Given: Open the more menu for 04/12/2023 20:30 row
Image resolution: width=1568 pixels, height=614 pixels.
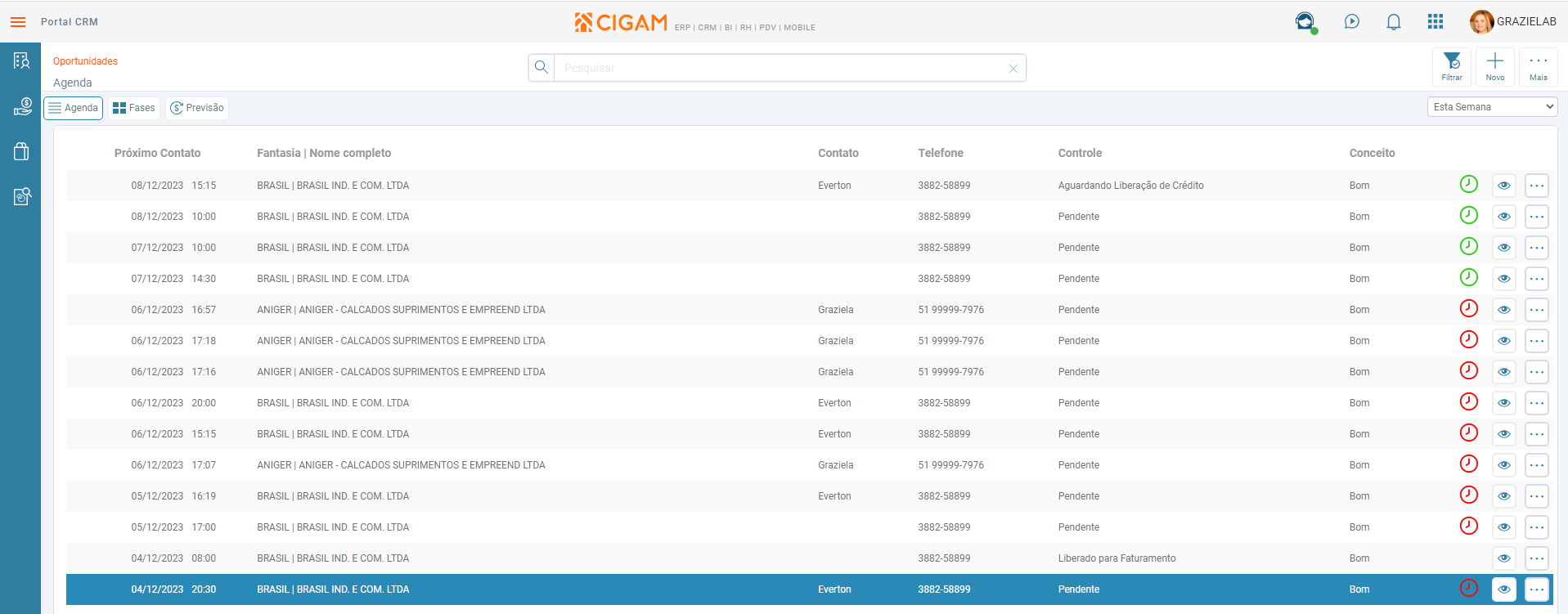Looking at the screenshot, I should click(x=1537, y=589).
